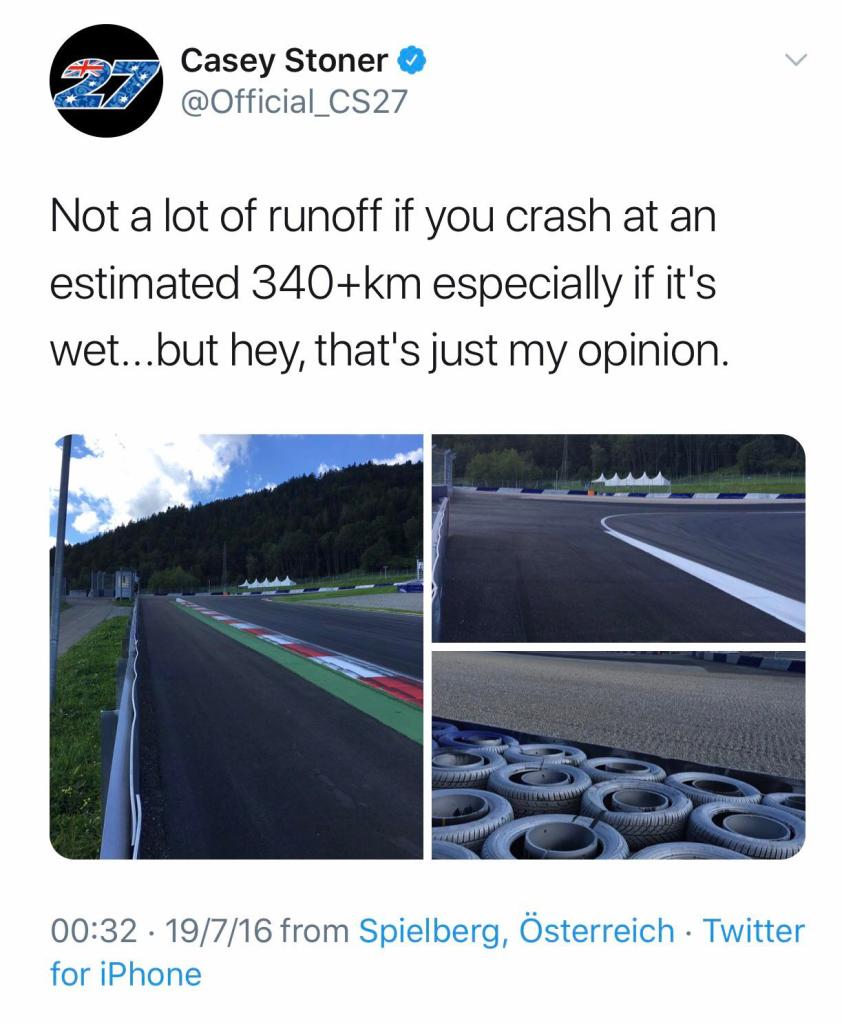Open Casey Stoner's profile avatar
Screen dimensions: 842x1024
tap(107, 81)
